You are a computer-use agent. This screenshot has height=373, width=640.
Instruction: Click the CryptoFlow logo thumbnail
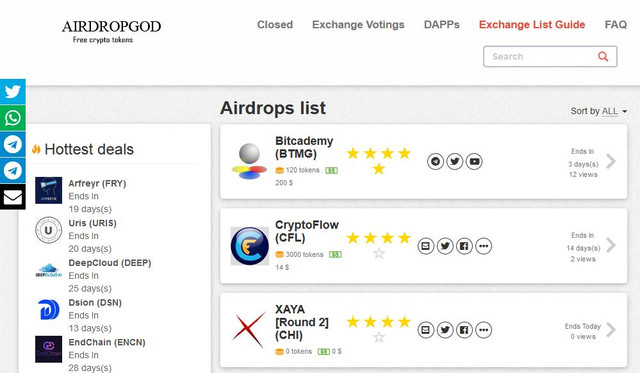(x=250, y=246)
